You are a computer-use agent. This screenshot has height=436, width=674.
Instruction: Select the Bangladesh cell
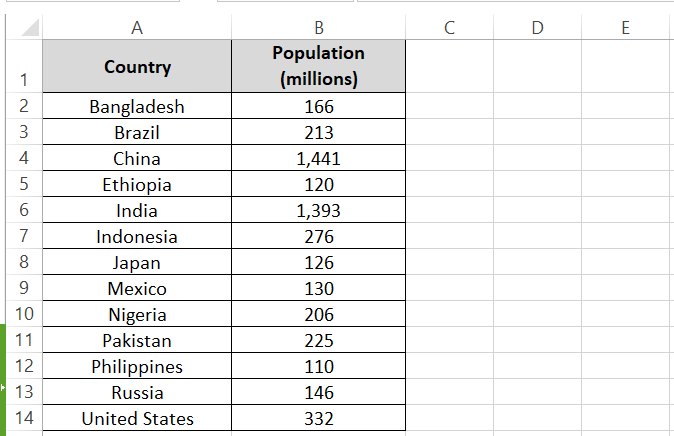[137, 107]
